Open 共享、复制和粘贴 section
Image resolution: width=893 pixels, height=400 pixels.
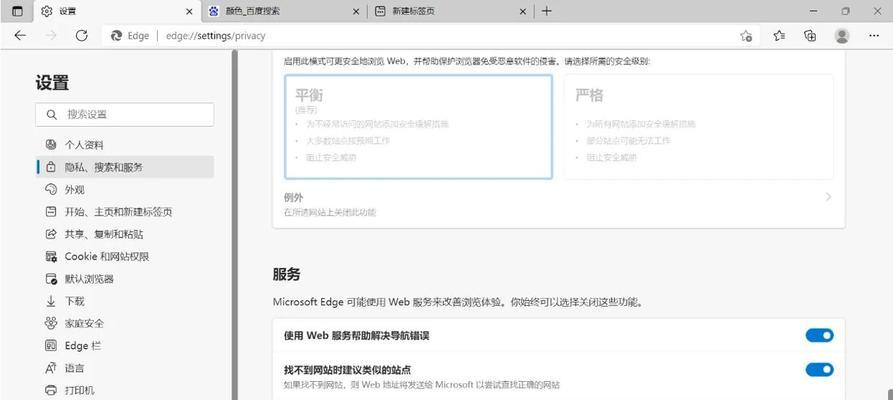pos(125,234)
